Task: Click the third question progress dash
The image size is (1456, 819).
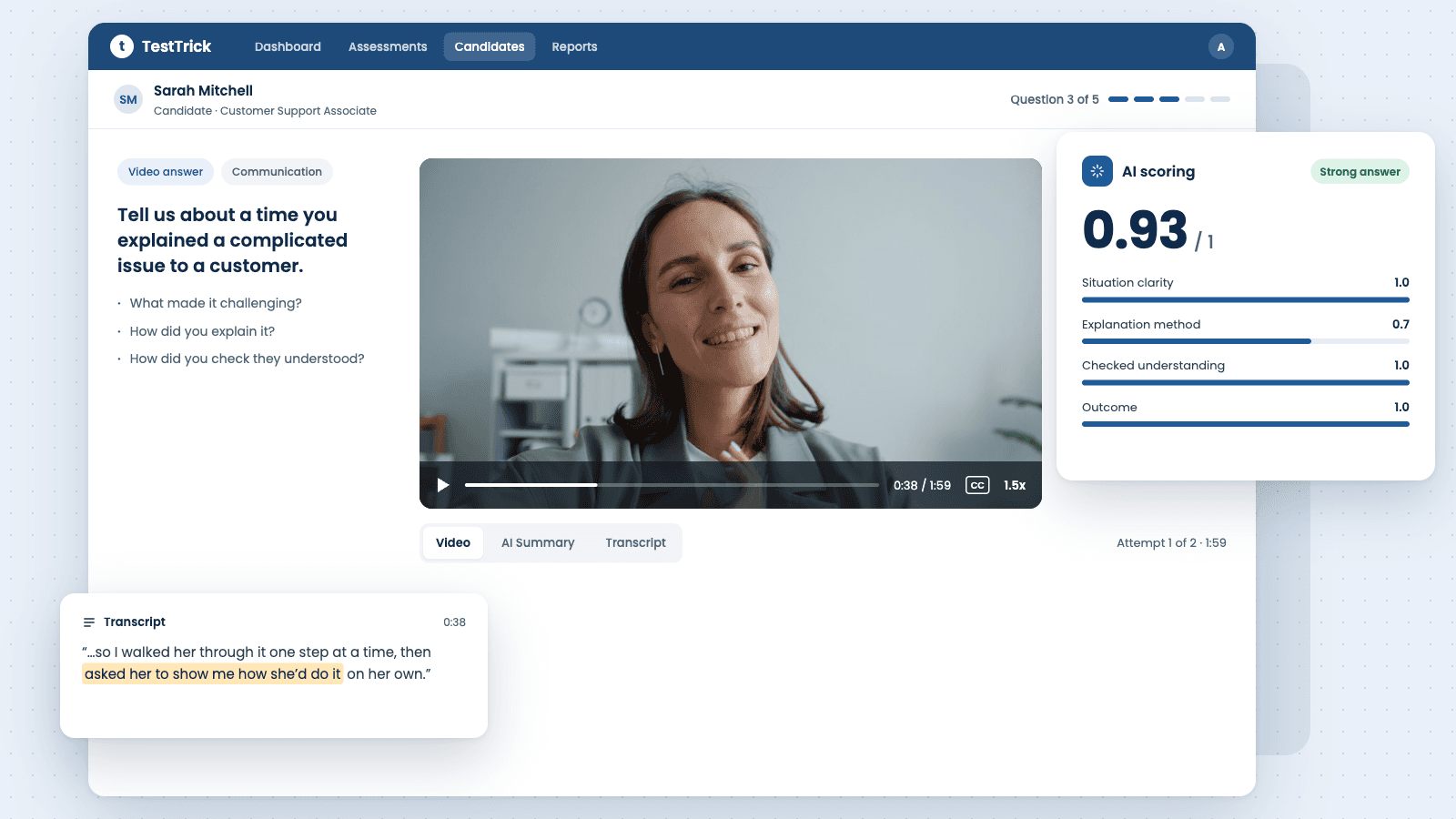Action: pos(1169,99)
